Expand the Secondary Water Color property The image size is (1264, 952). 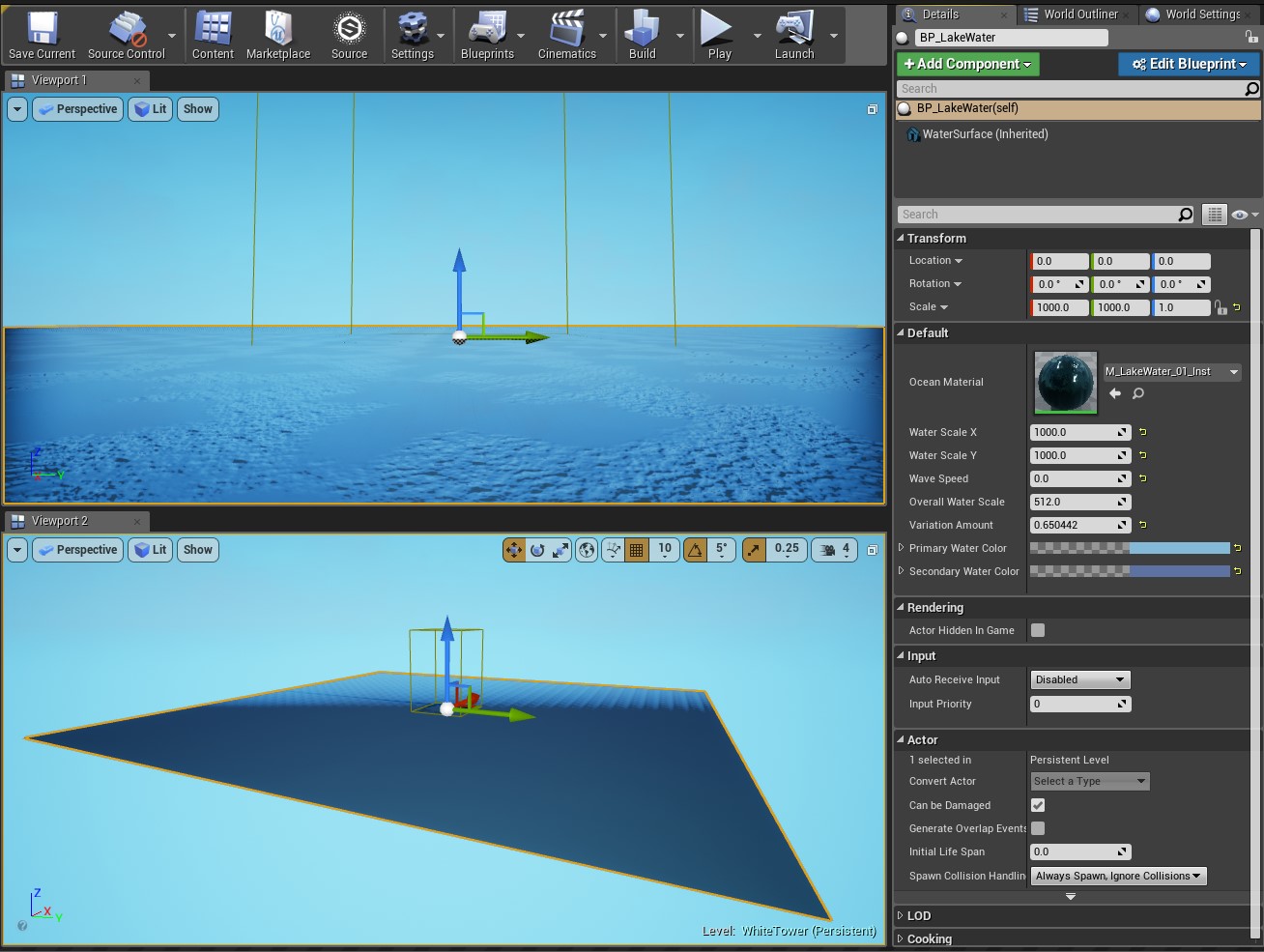902,571
